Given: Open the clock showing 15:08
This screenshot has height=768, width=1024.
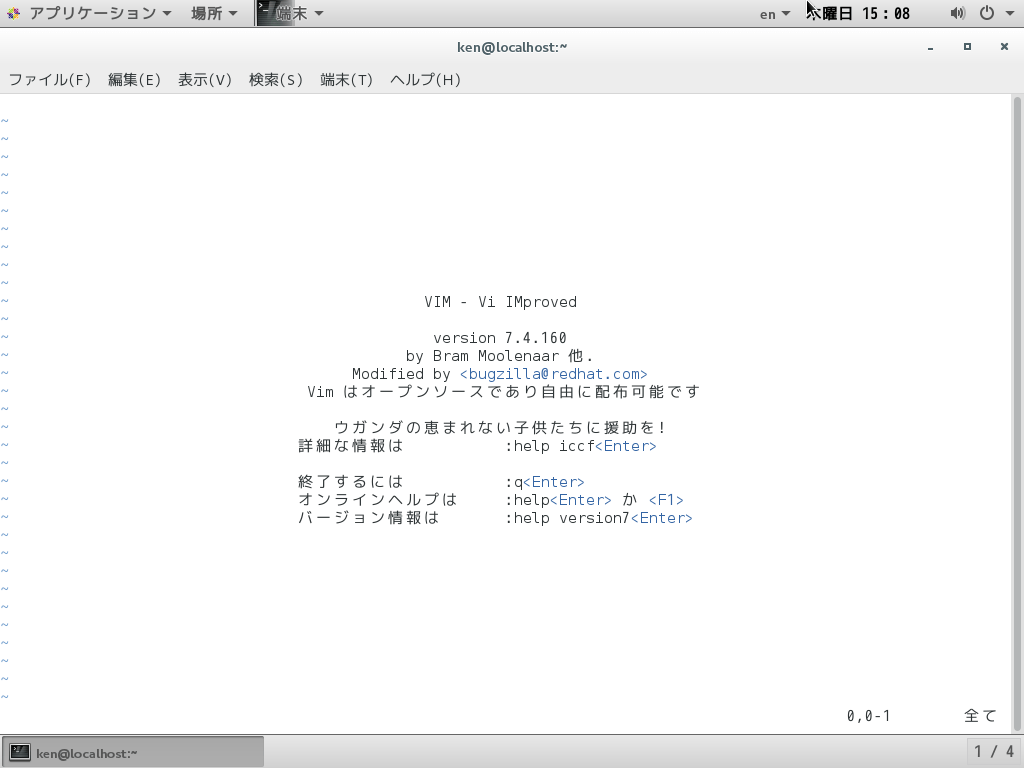Looking at the screenshot, I should (858, 14).
